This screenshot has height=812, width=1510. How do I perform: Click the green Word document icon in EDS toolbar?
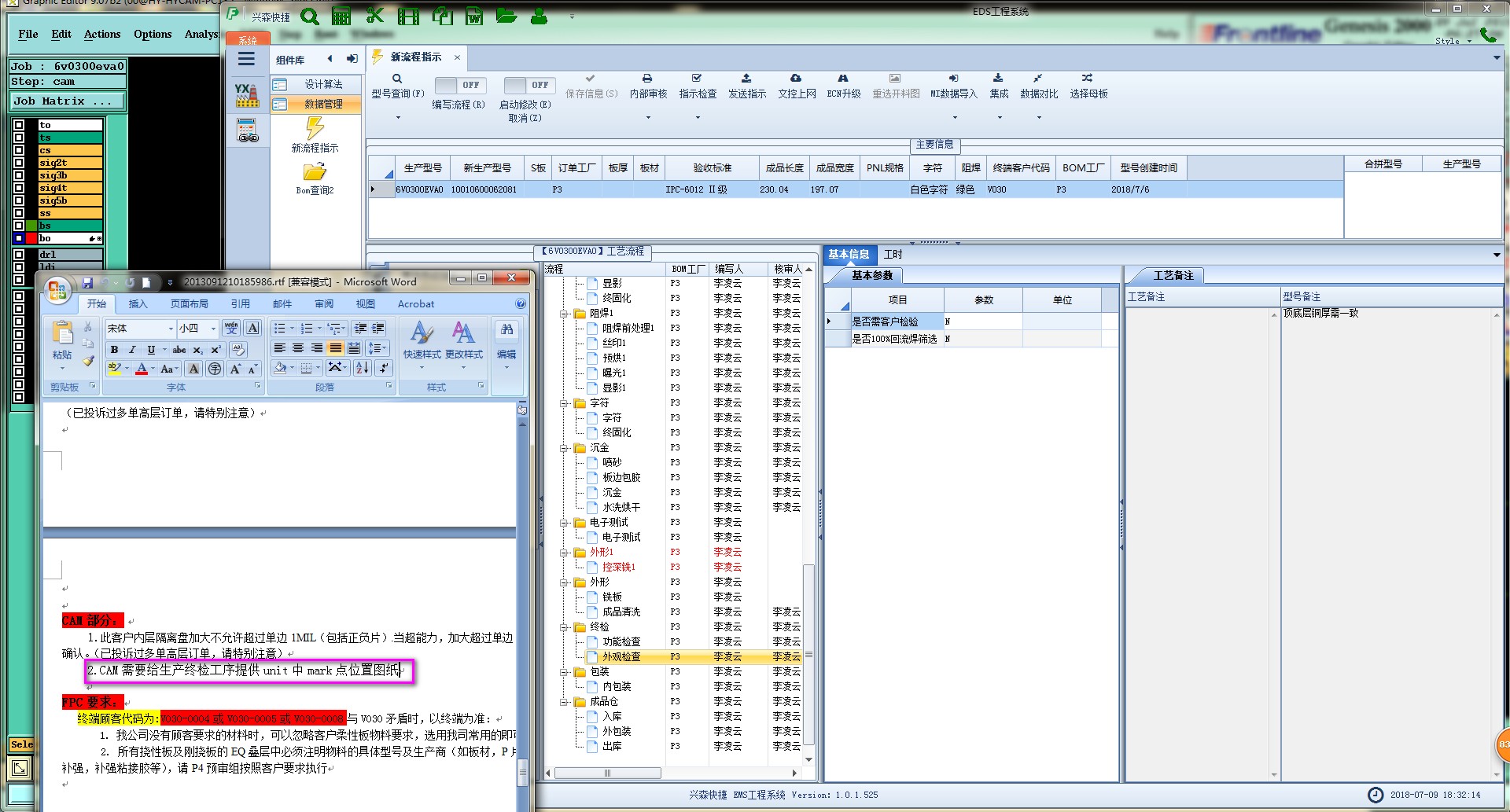pyautogui.click(x=474, y=16)
